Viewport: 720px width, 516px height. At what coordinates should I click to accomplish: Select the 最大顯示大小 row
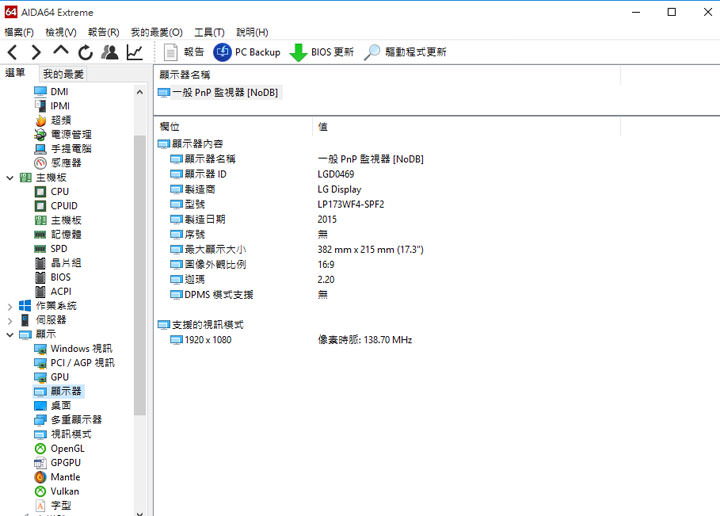[297, 250]
